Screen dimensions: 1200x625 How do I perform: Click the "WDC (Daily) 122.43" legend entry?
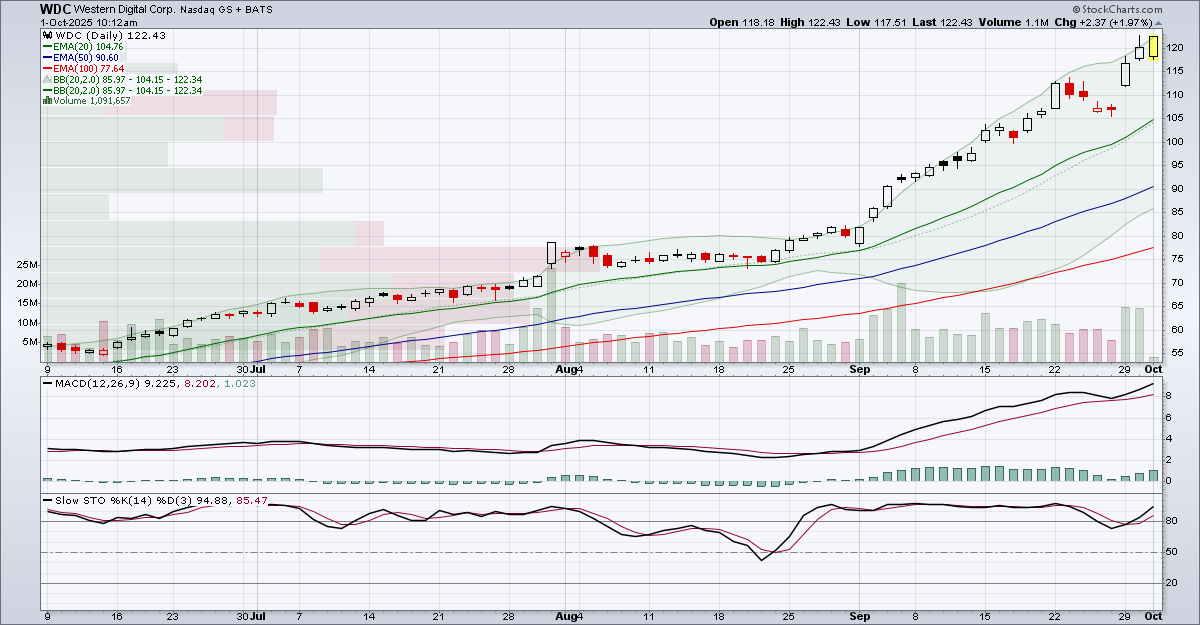[x=110, y=35]
